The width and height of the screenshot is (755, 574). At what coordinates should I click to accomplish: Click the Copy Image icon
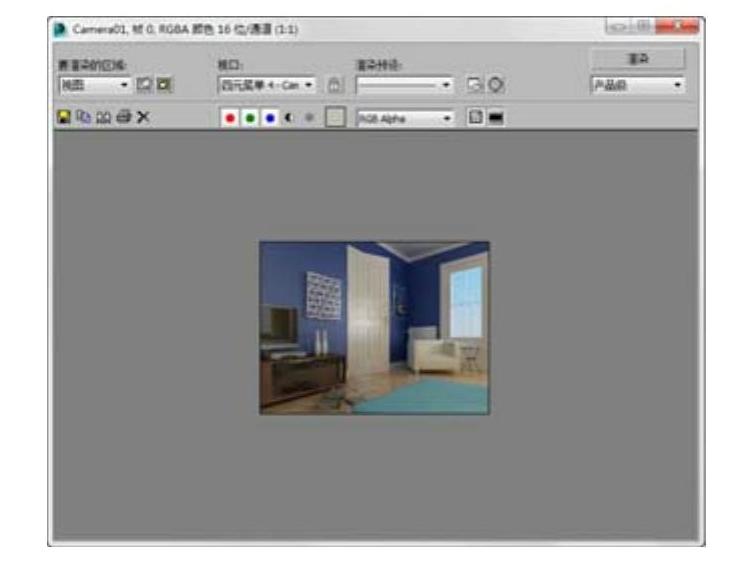pos(84,117)
